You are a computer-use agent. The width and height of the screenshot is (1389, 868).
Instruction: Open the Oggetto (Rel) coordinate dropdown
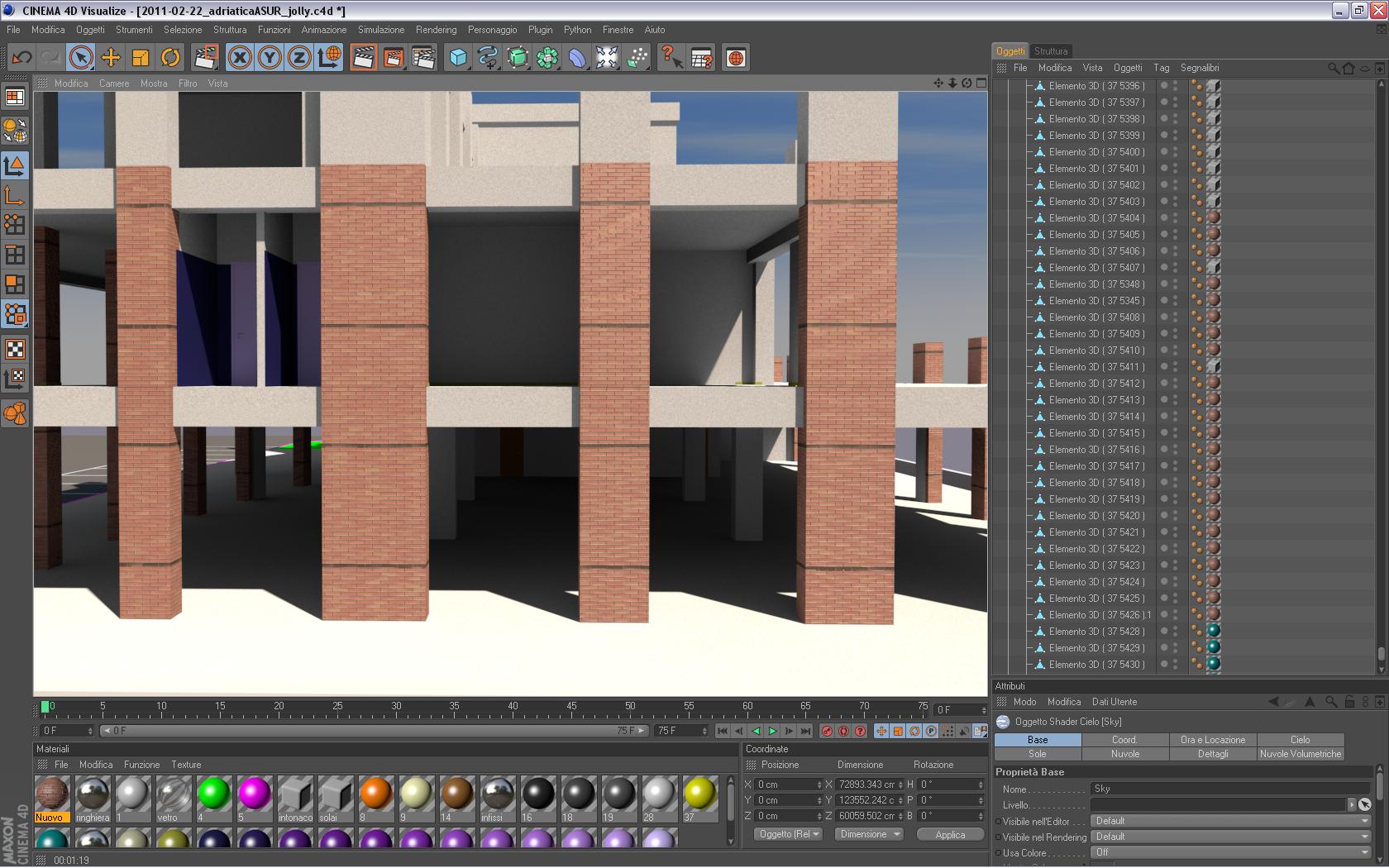pos(789,835)
